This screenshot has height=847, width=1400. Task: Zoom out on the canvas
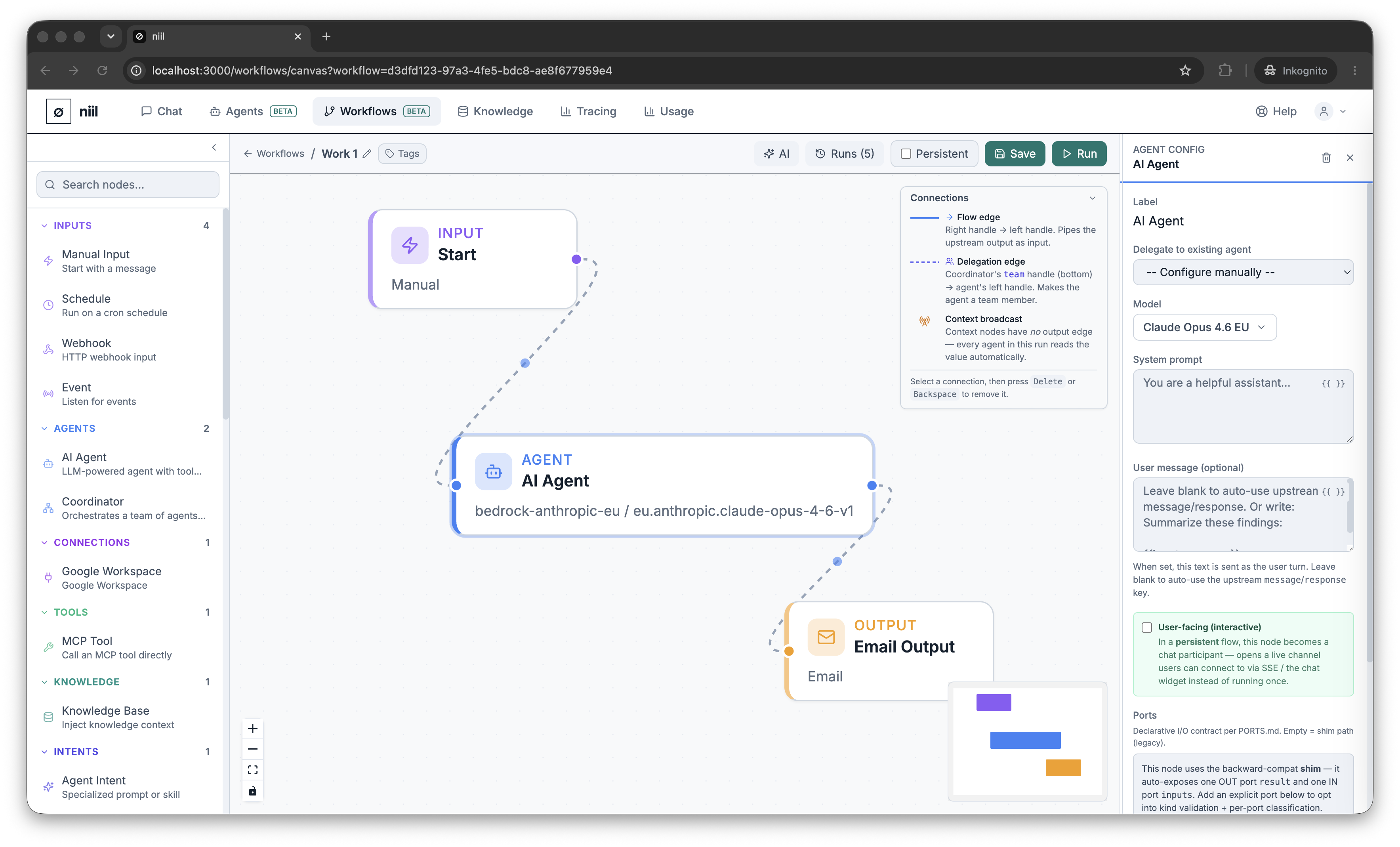pos(253,749)
